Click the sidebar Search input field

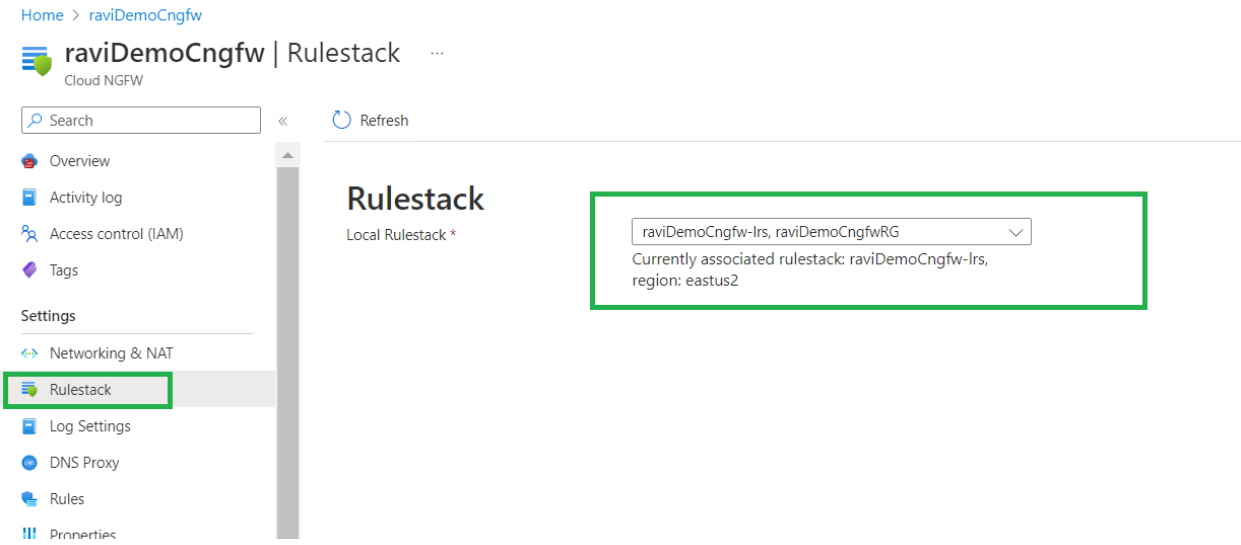click(141, 120)
